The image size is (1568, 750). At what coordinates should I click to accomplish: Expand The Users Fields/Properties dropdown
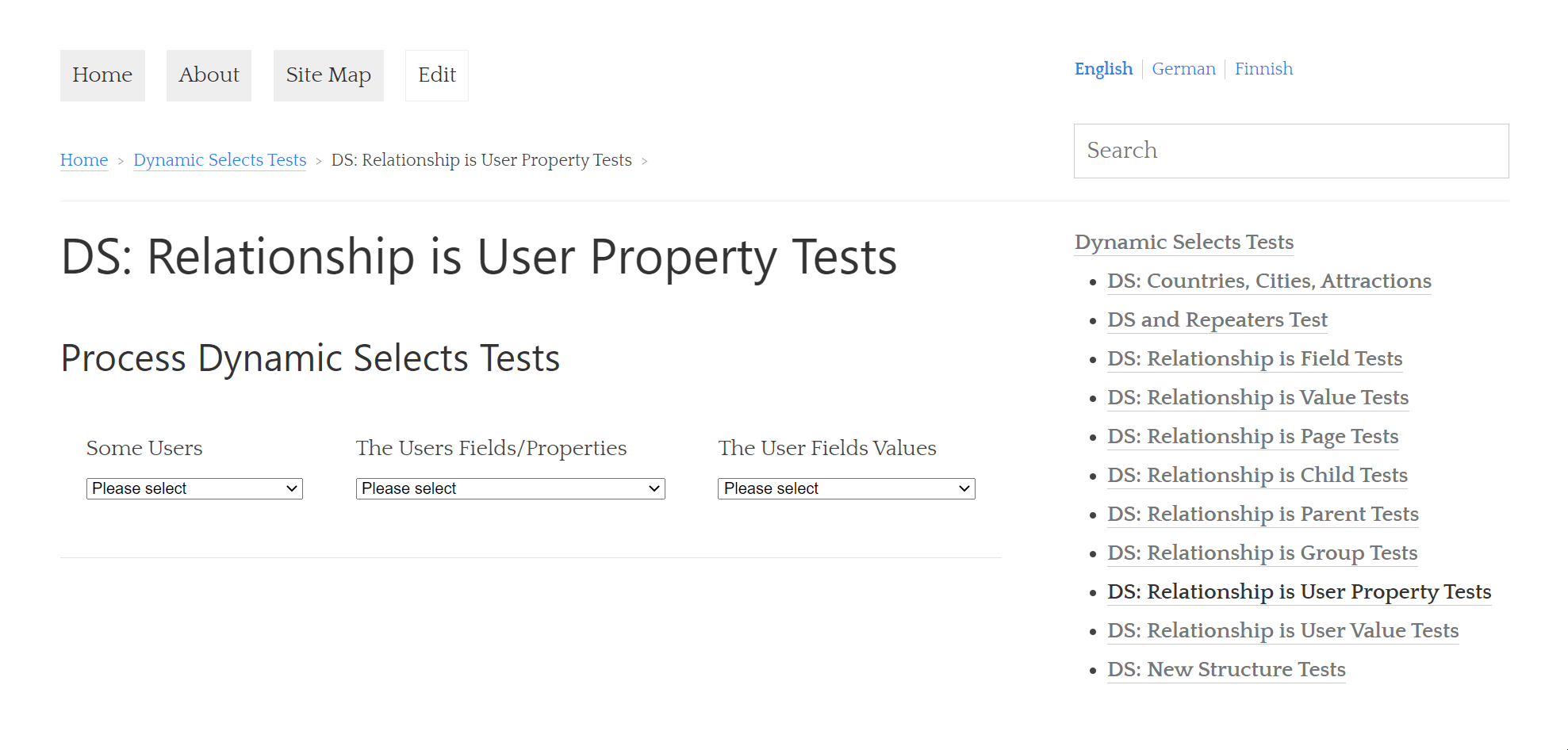tap(510, 488)
